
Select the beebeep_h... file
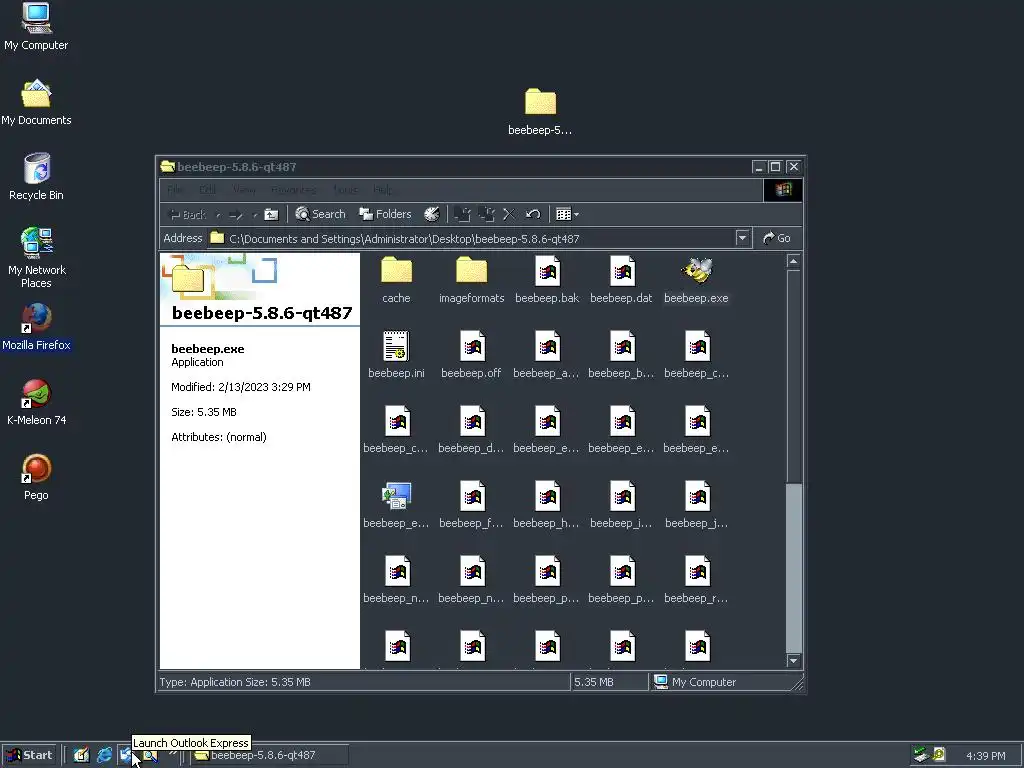point(547,505)
